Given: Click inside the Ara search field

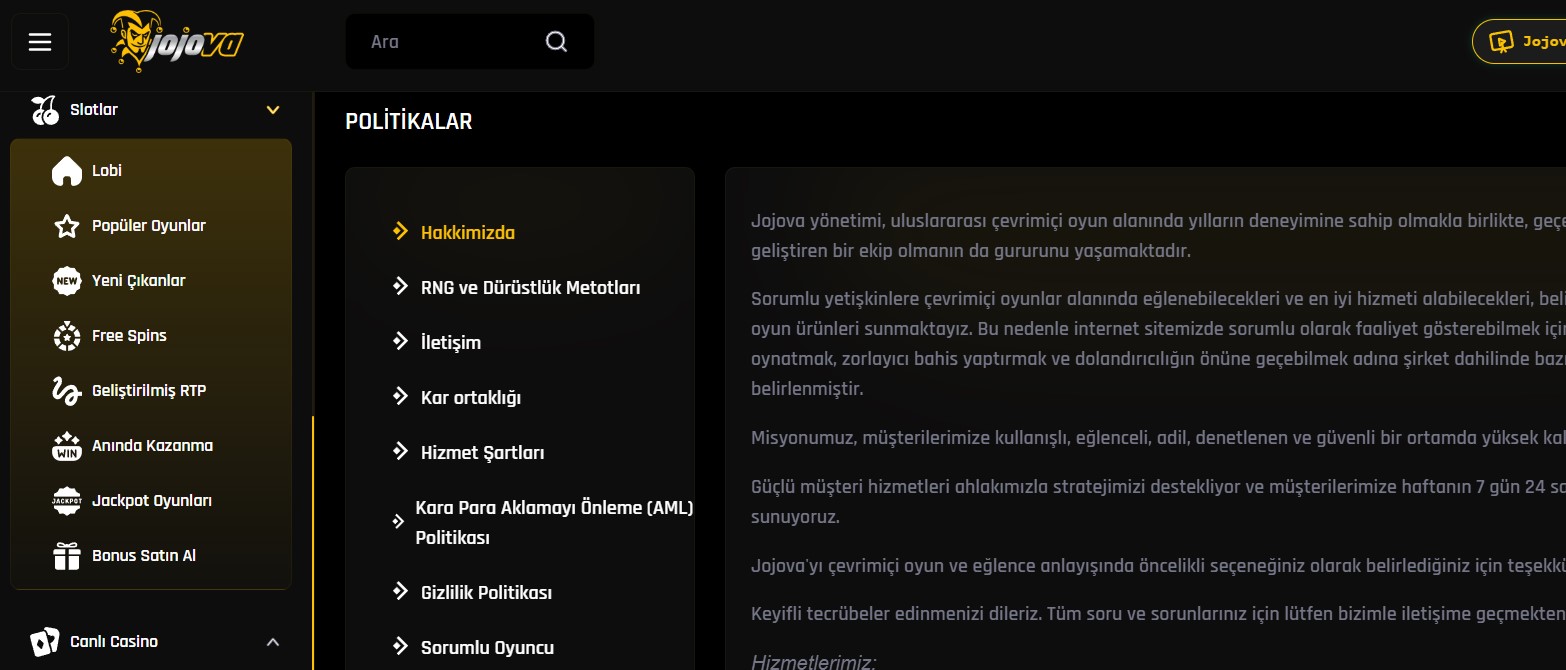Looking at the screenshot, I should point(440,41).
